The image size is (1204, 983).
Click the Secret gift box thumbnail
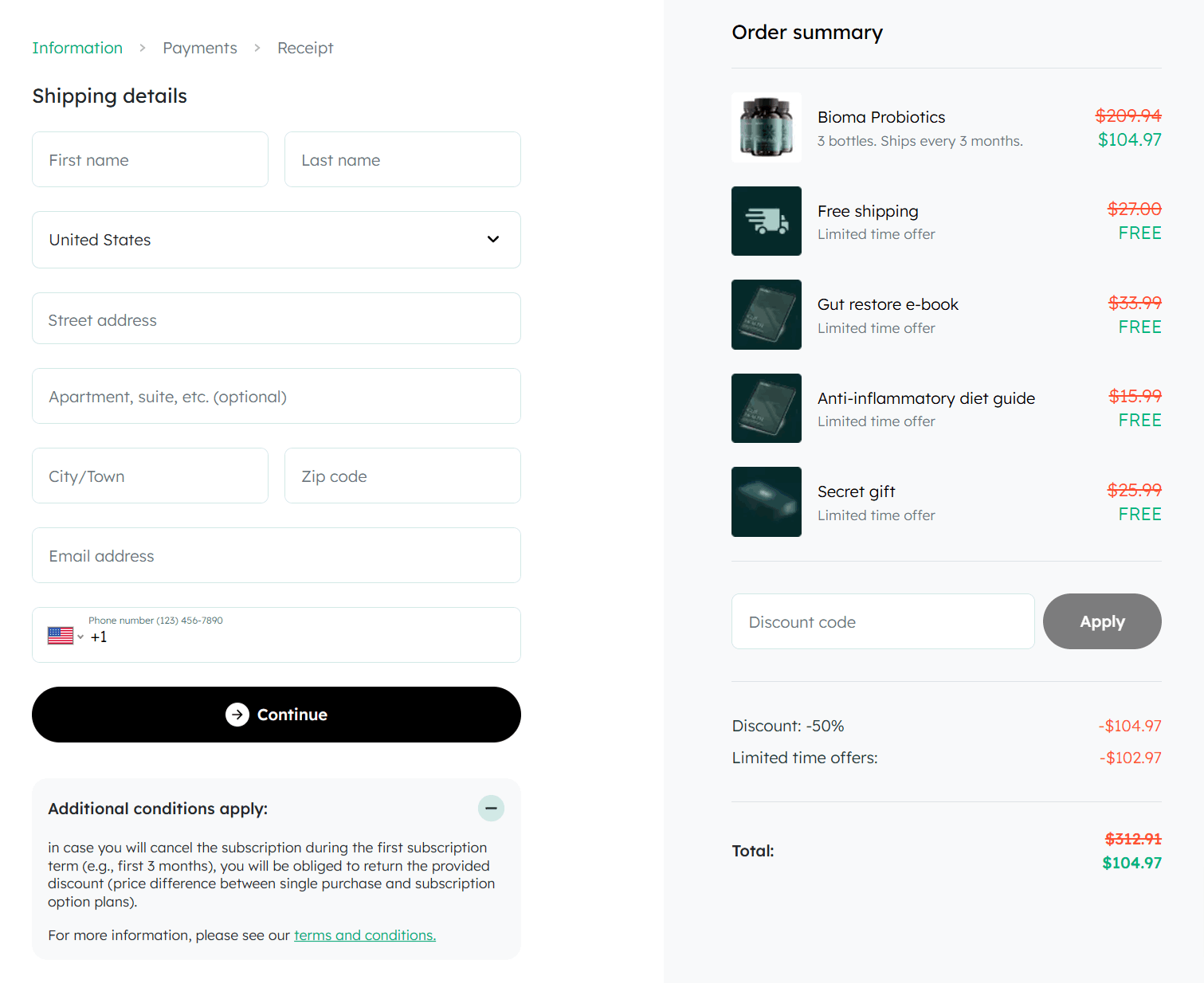coord(766,501)
